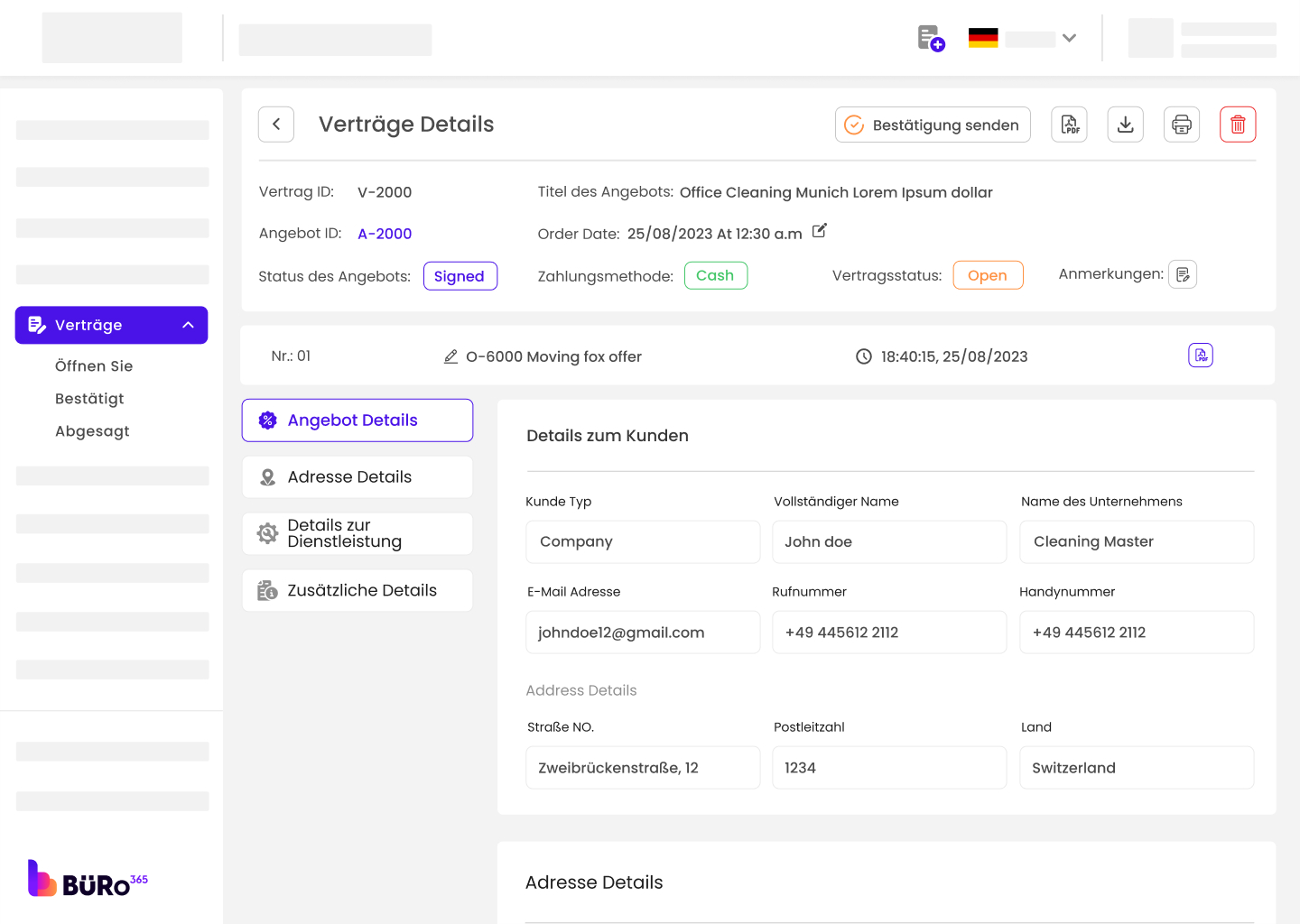Click the E-Mail Adresse input field
The width and height of the screenshot is (1300, 924).
pos(642,633)
